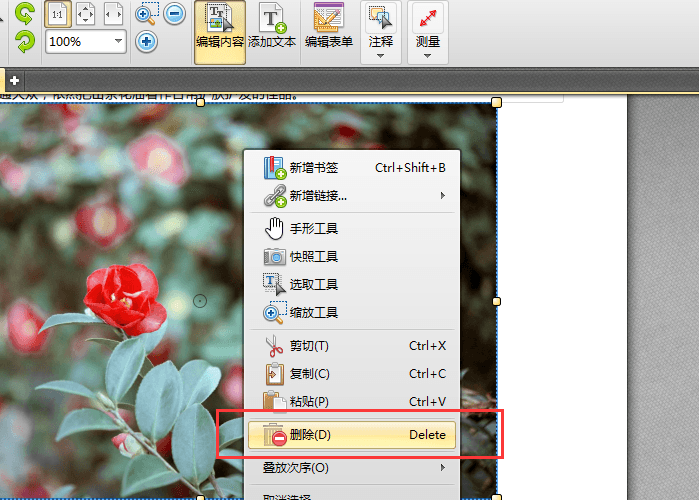Viewport: 699px width, 500px height.
Task: Click the zoom in plus button
Action: pos(146,42)
